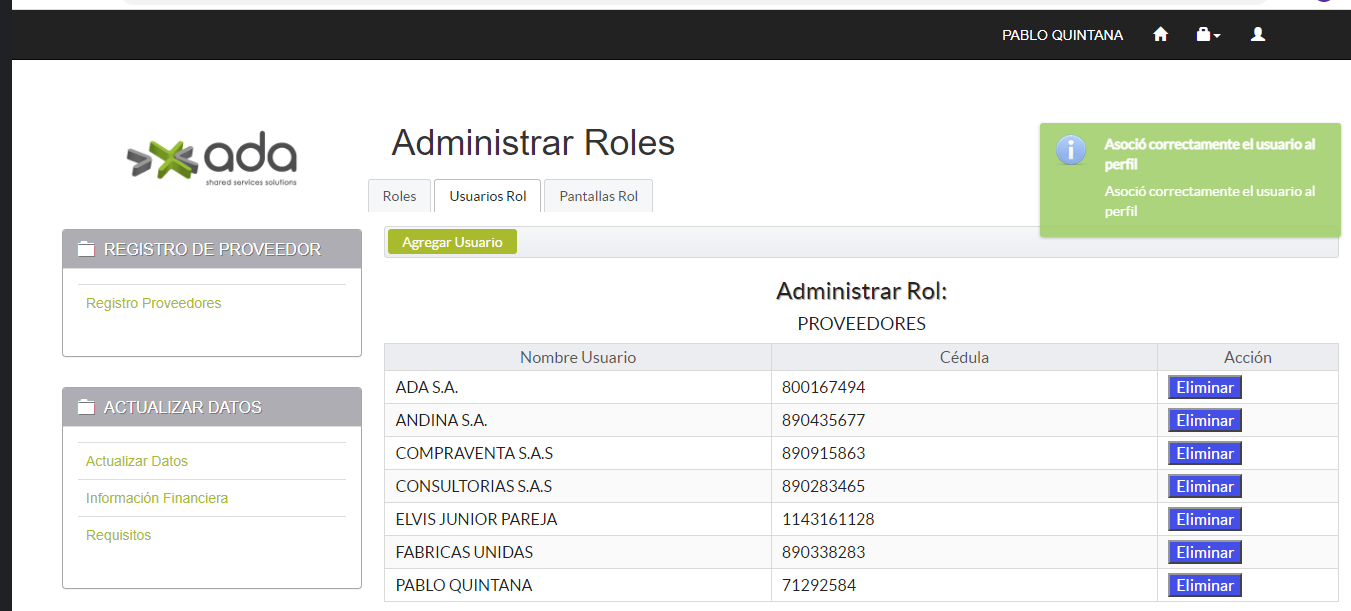Open the Registro Proveedores link
The image size is (1351, 611).
[153, 303]
